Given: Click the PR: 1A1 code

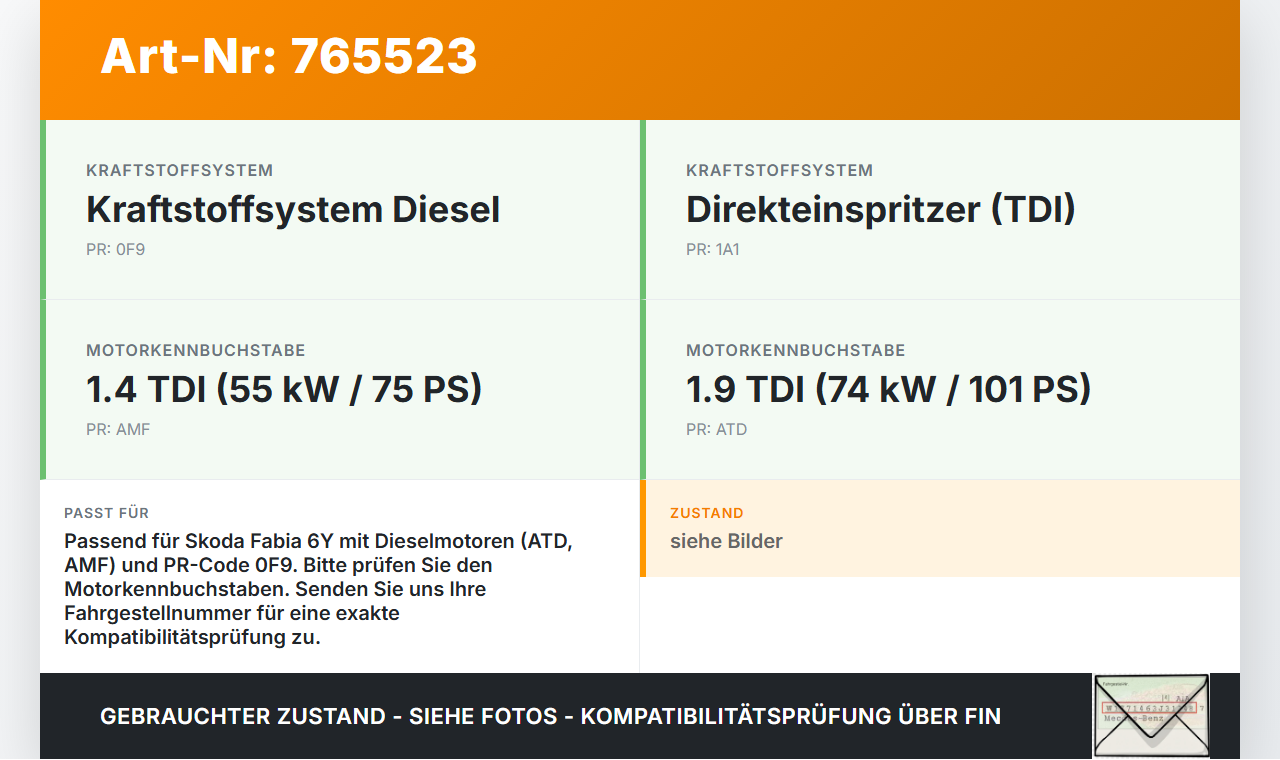Looking at the screenshot, I should click(x=713, y=249).
